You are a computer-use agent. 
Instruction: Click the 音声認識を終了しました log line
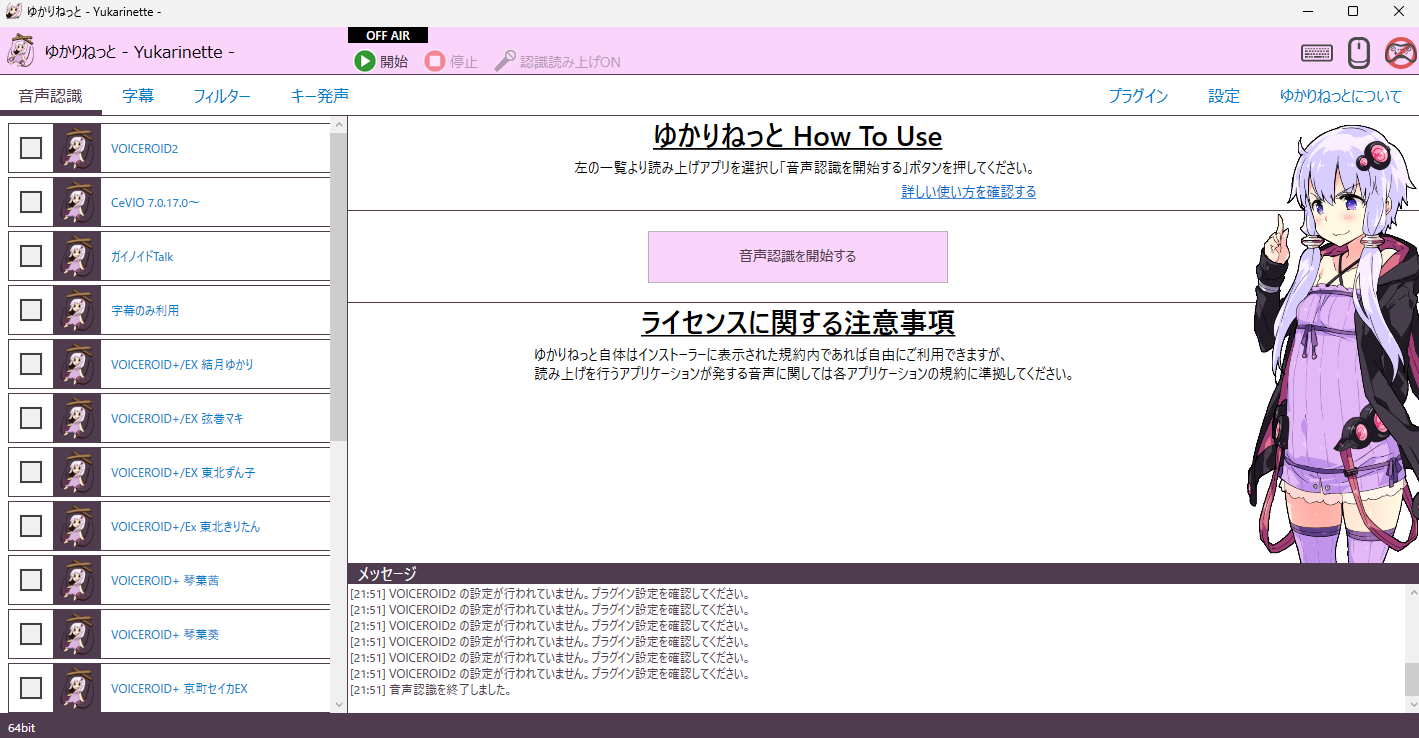pyautogui.click(x=431, y=690)
